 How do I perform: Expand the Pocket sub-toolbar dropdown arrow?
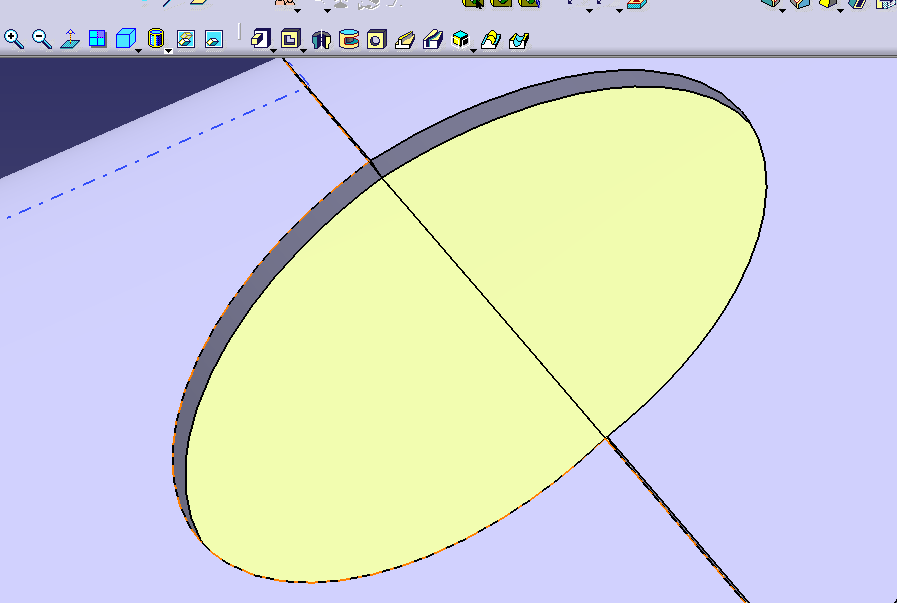(303, 51)
